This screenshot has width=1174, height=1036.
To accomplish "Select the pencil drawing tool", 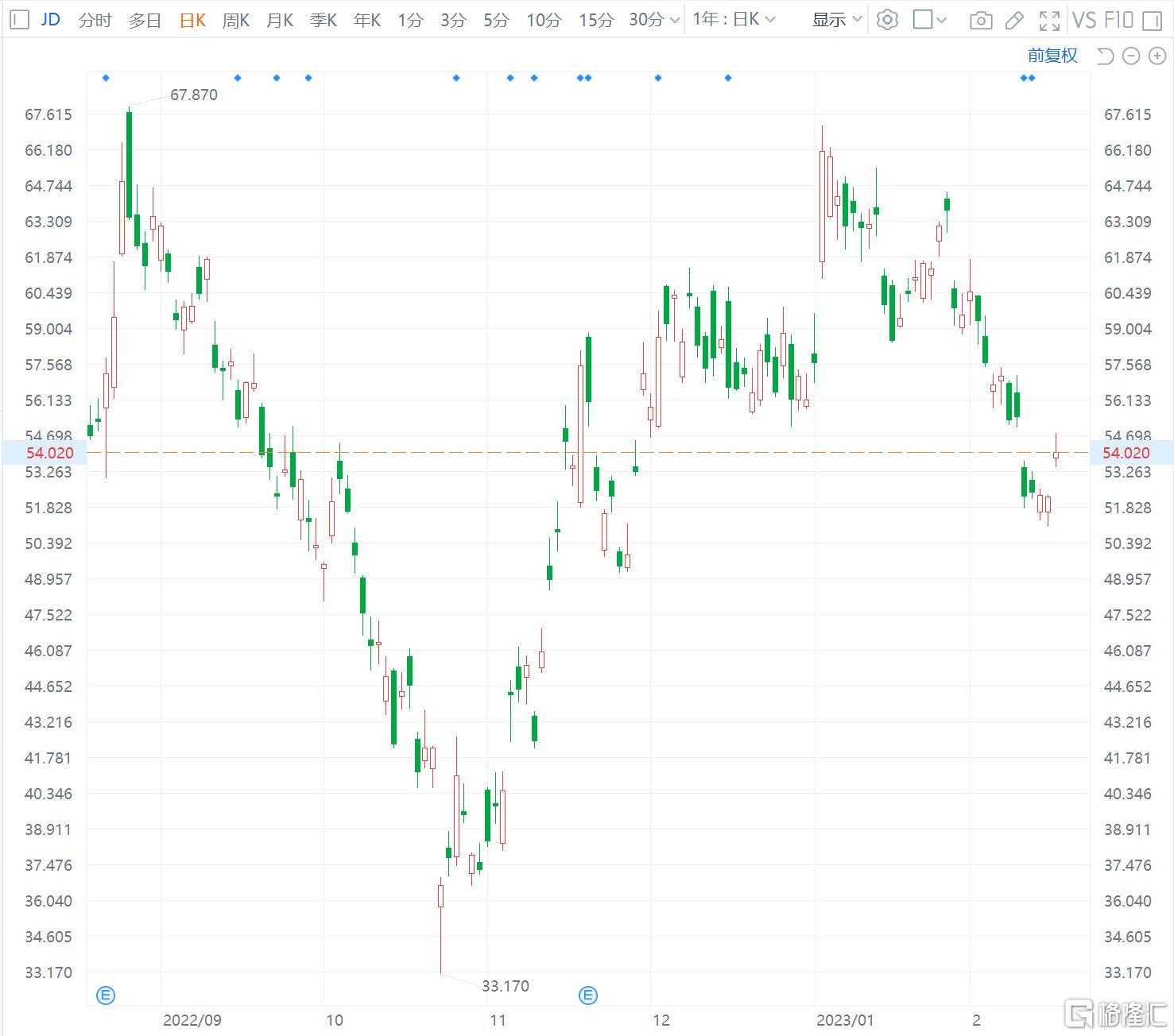I will click(x=1014, y=20).
